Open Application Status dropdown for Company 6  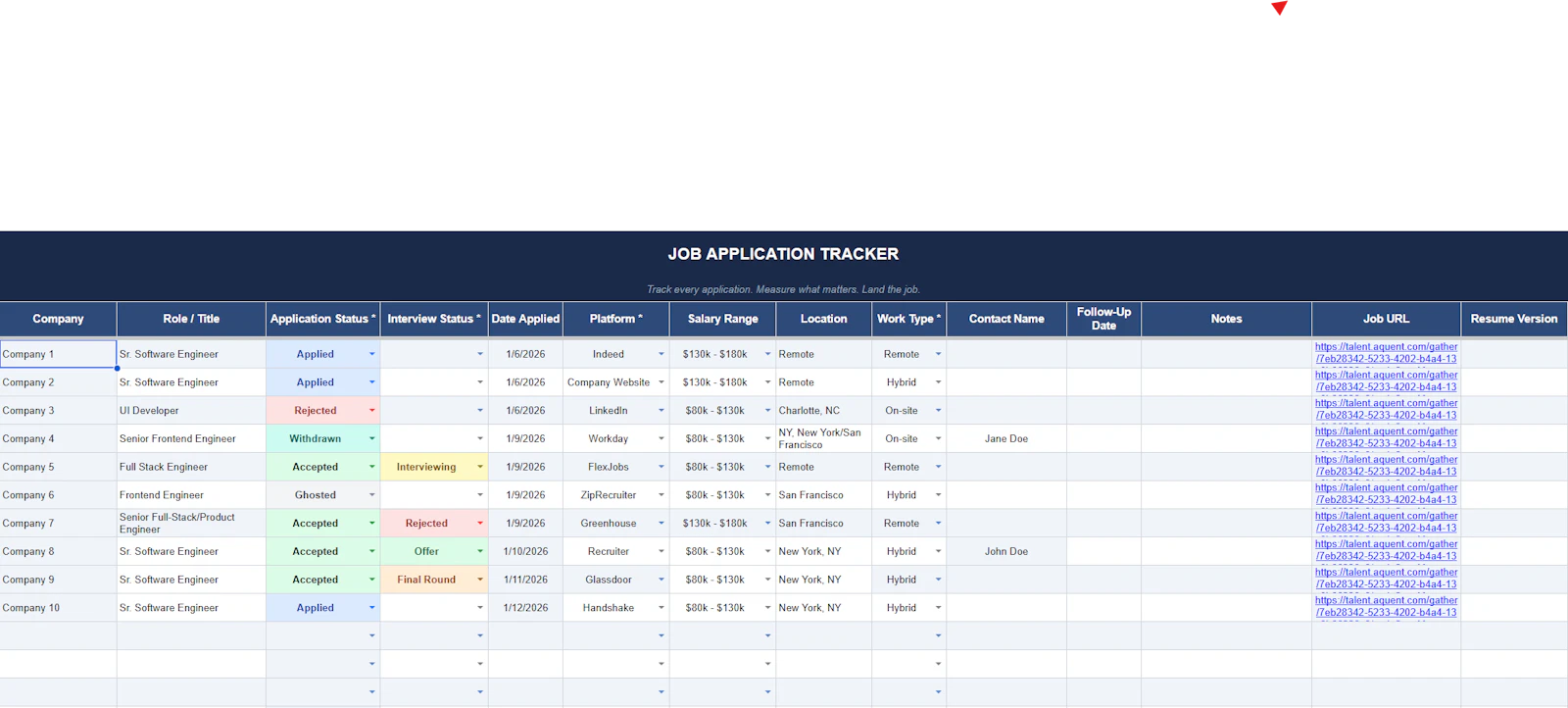click(371, 495)
